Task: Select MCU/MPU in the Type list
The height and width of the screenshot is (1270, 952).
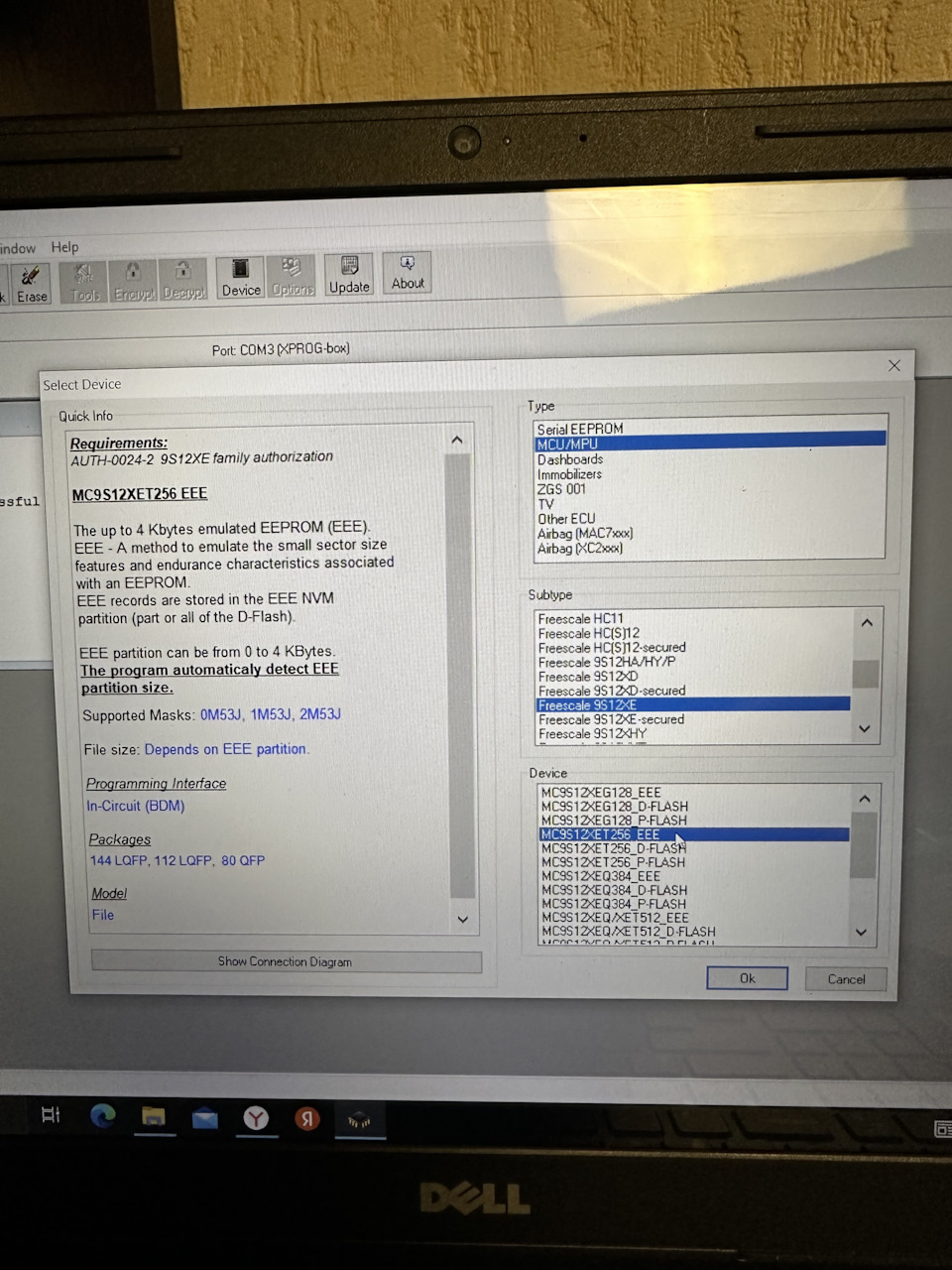Action: 710,444
